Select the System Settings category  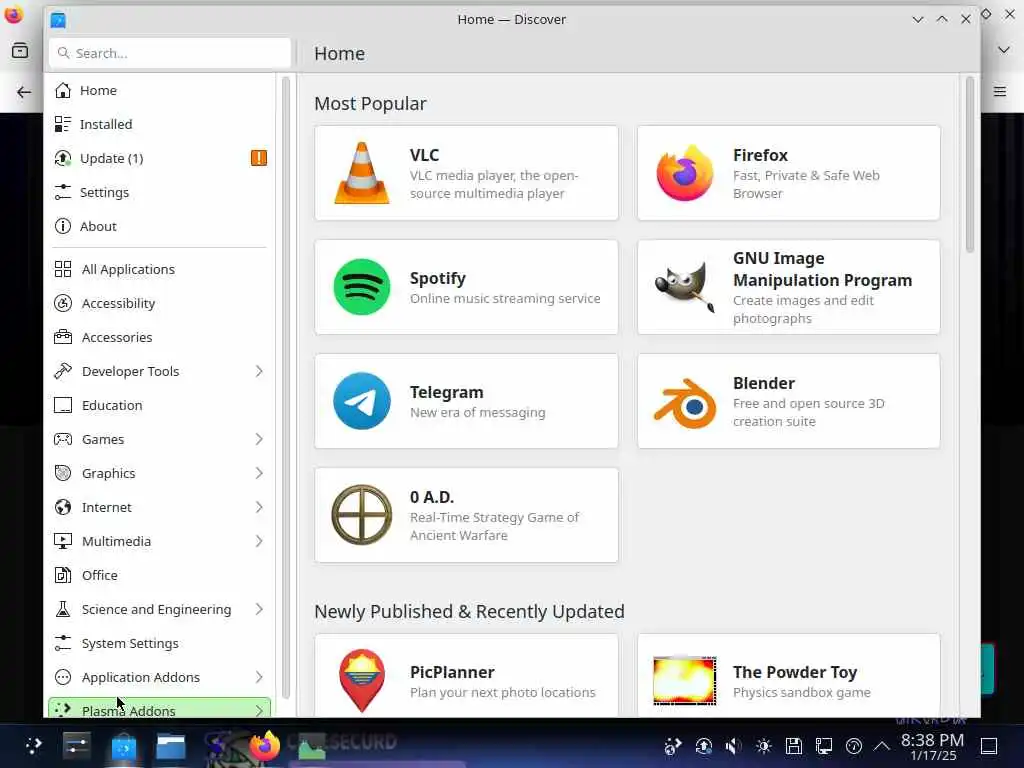[160, 643]
